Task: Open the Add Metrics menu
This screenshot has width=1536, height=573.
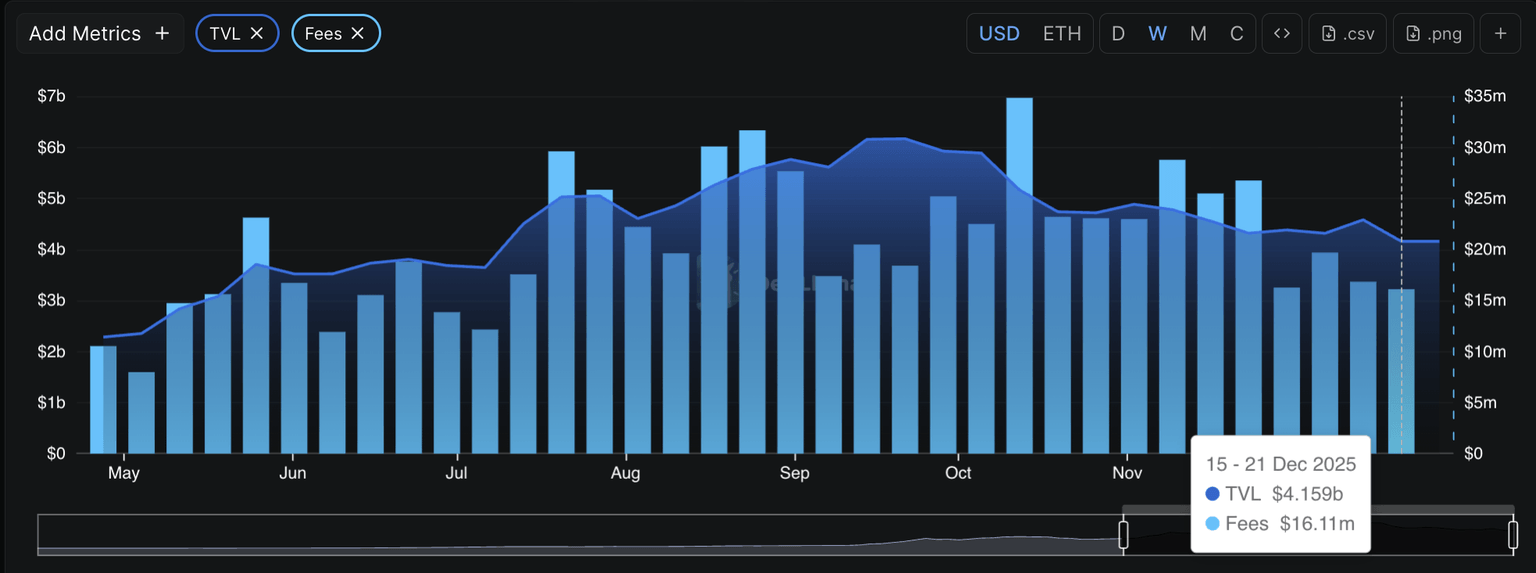Action: click(99, 33)
